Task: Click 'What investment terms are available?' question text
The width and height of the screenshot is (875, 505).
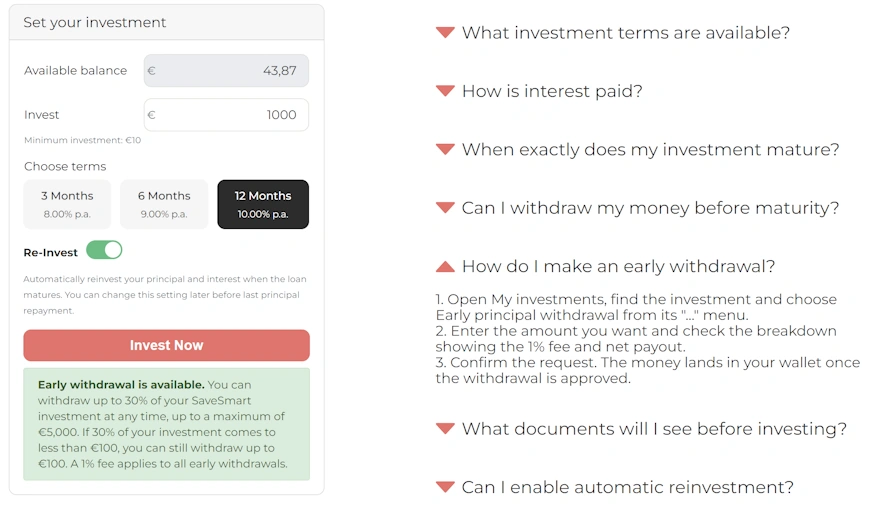Action: pos(626,32)
